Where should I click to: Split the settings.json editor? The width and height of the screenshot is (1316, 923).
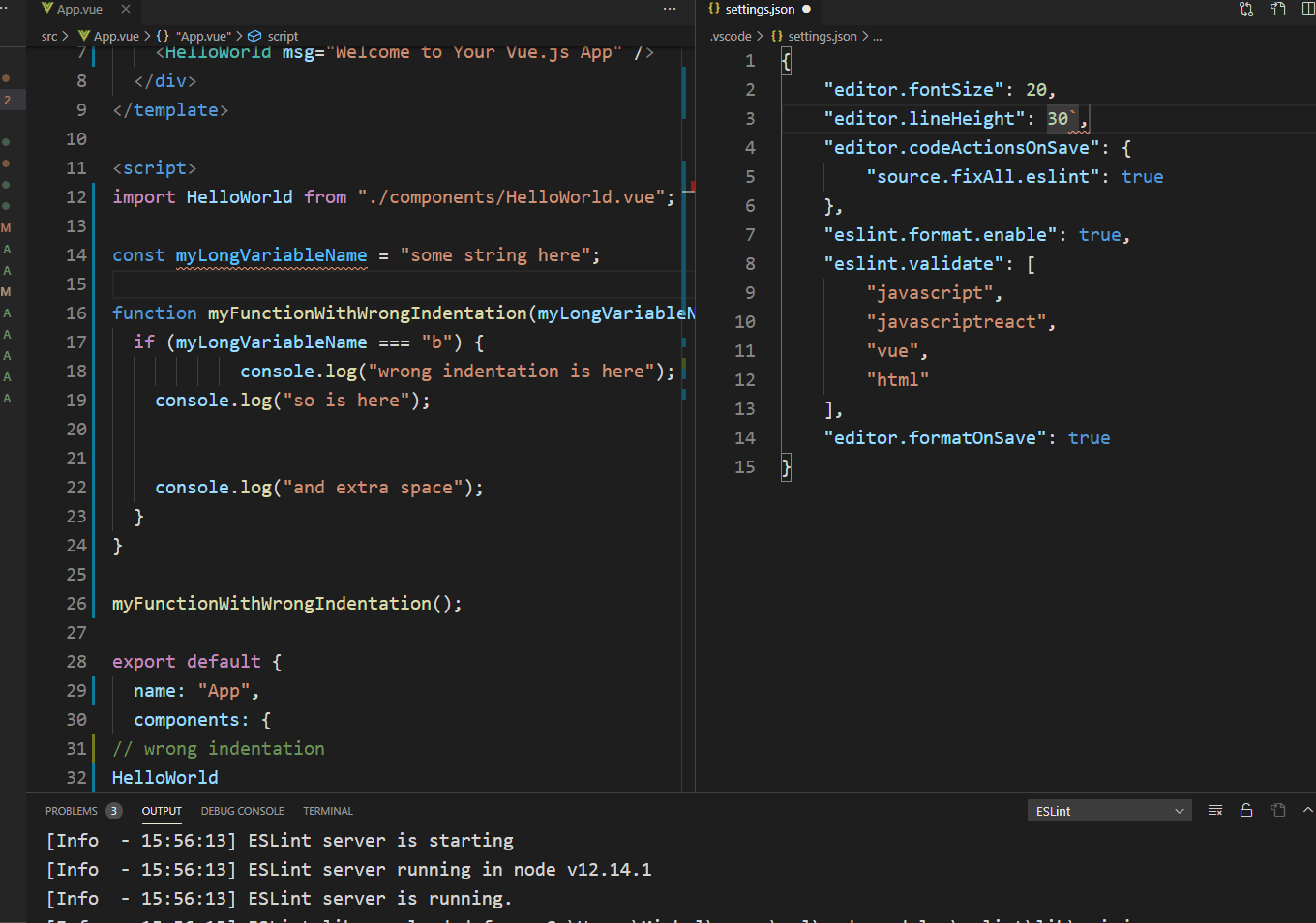point(1308,9)
